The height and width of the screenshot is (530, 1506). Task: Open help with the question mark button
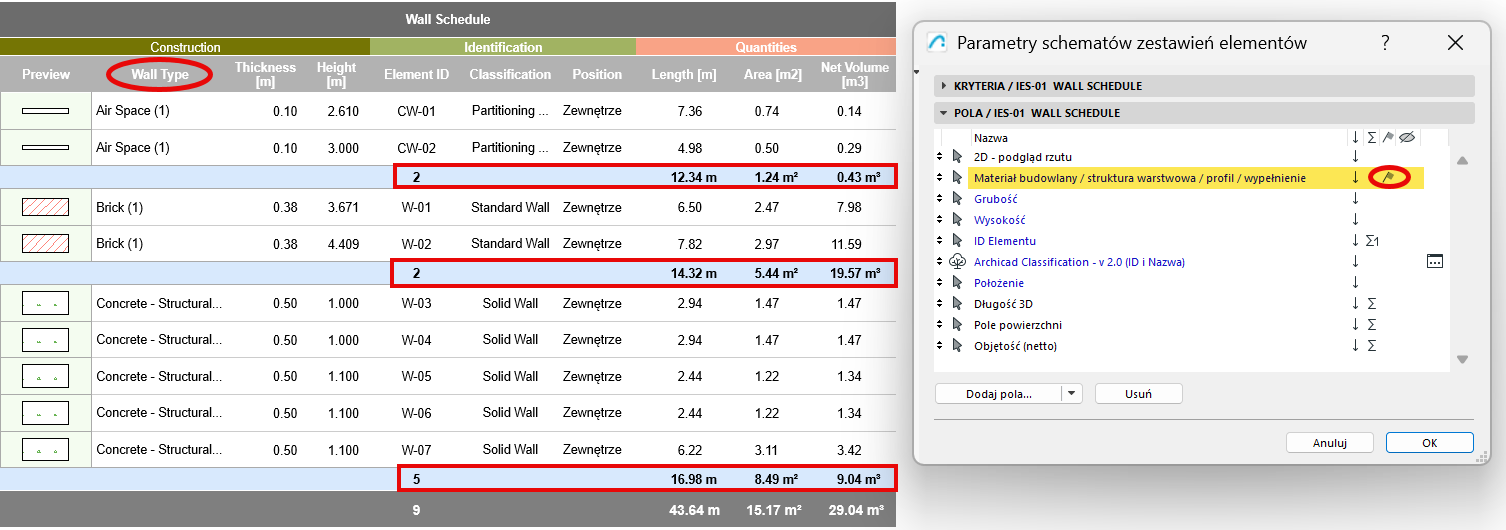point(1385,42)
